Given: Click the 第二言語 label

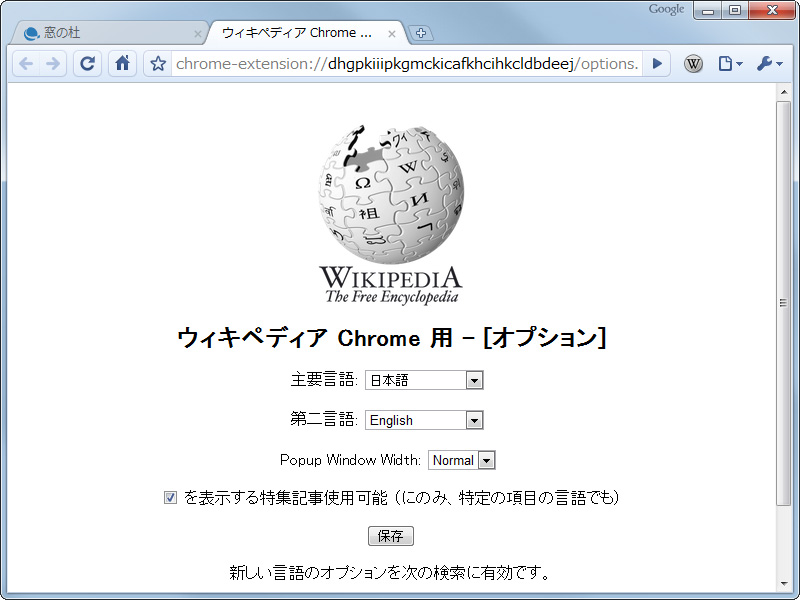Looking at the screenshot, I should tap(324, 419).
